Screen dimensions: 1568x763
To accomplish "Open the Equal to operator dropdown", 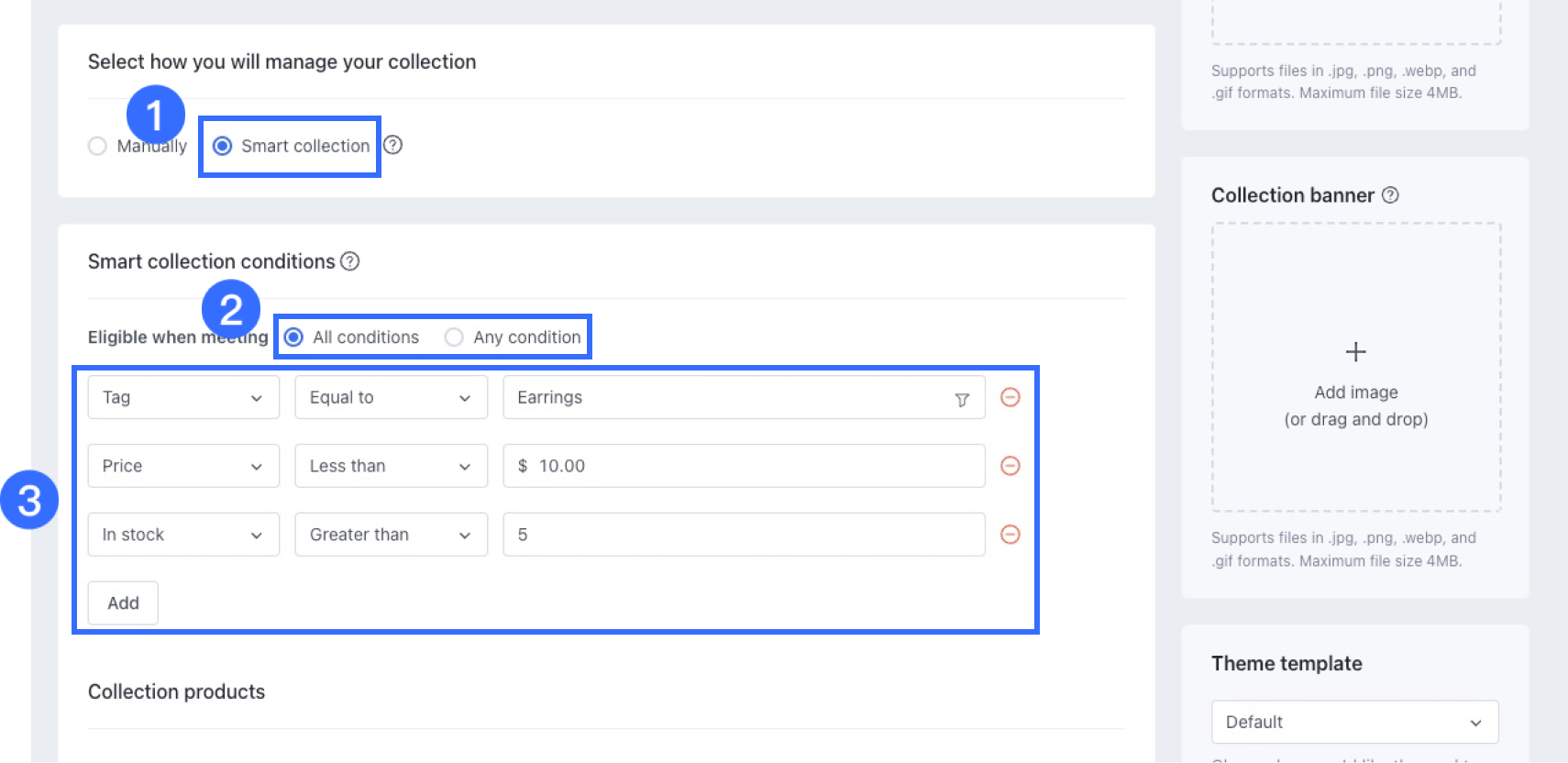I will [391, 397].
